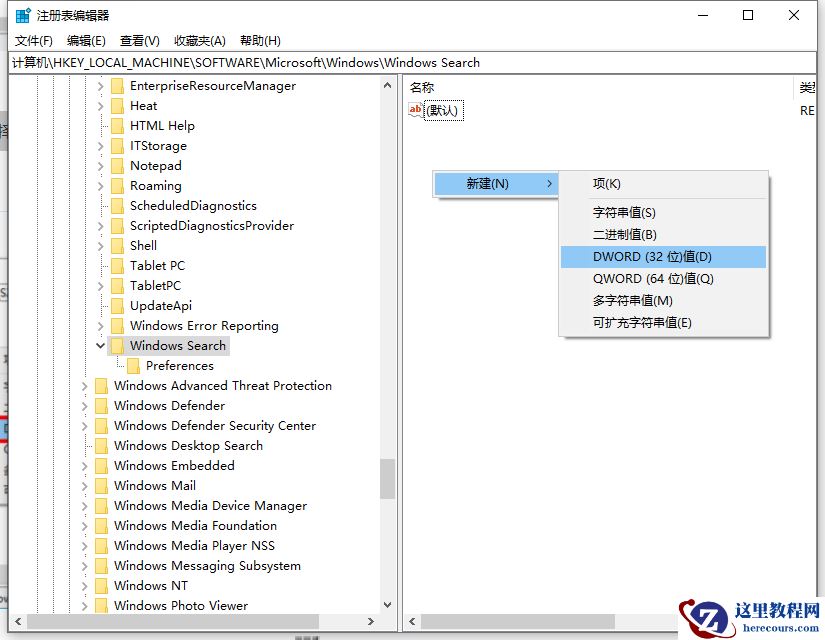This screenshot has height=640, width=825.
Task: Click the Preferences folder icon
Action: (x=133, y=365)
